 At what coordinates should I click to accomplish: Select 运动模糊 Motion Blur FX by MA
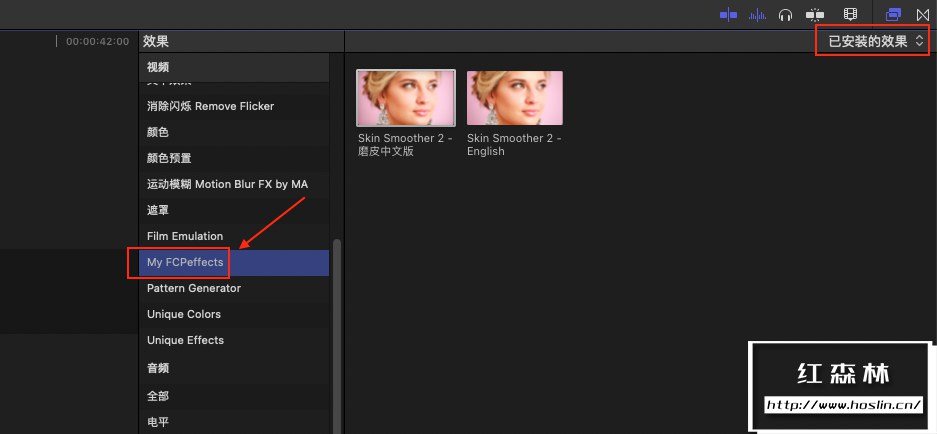234,184
